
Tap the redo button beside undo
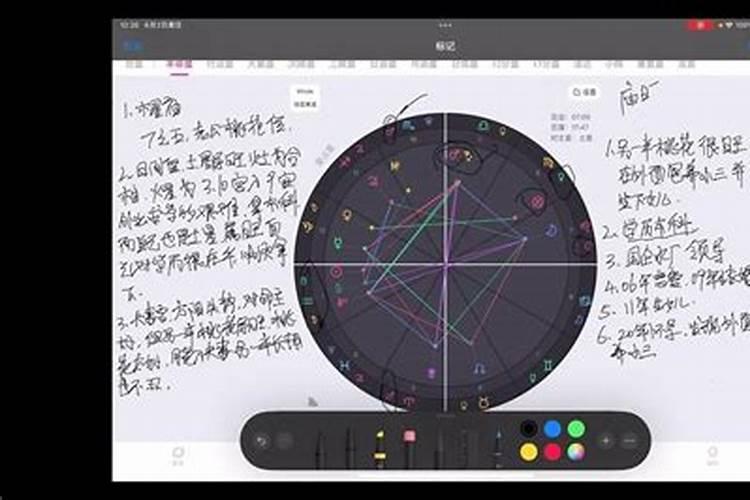coord(285,441)
